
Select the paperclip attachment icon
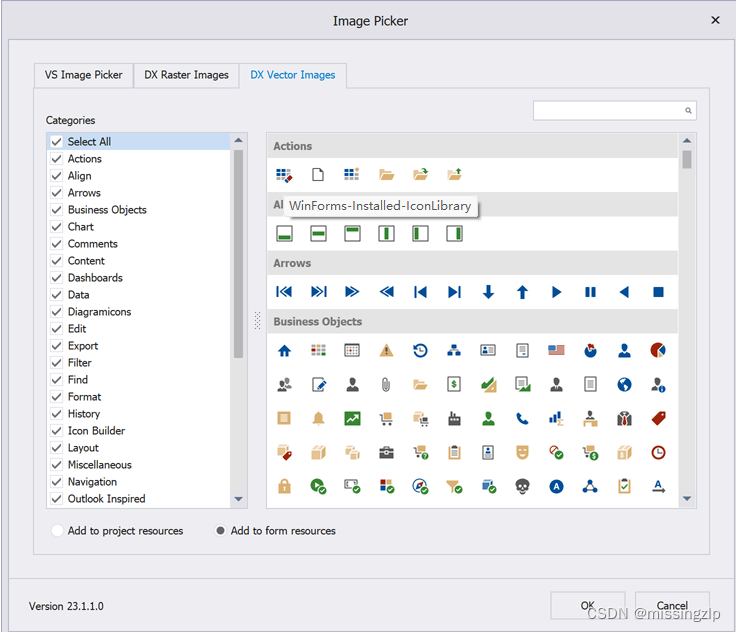click(386, 385)
